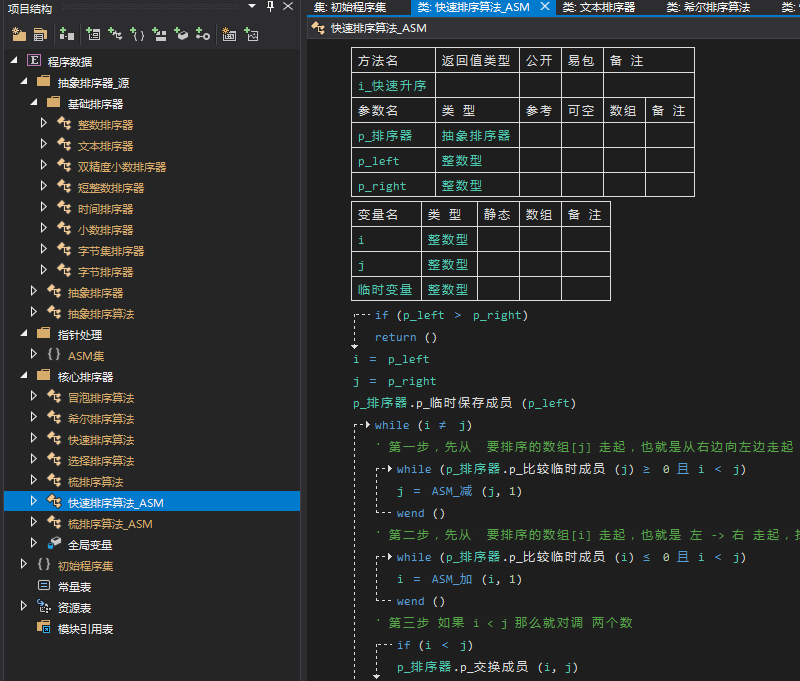Click the braces icon of ASM集
Image resolution: width=800 pixels, height=681 pixels.
54,355
